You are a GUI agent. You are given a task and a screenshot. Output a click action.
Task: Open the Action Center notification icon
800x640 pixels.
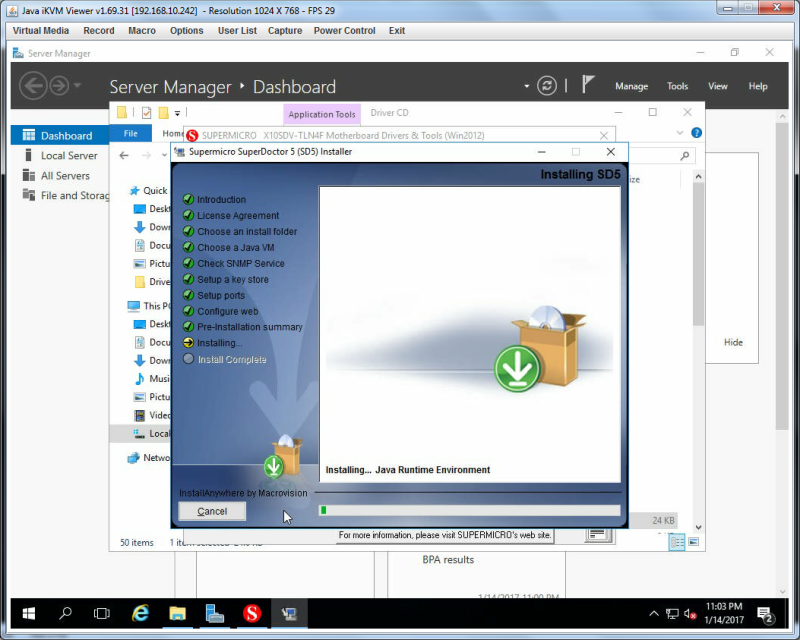765,614
